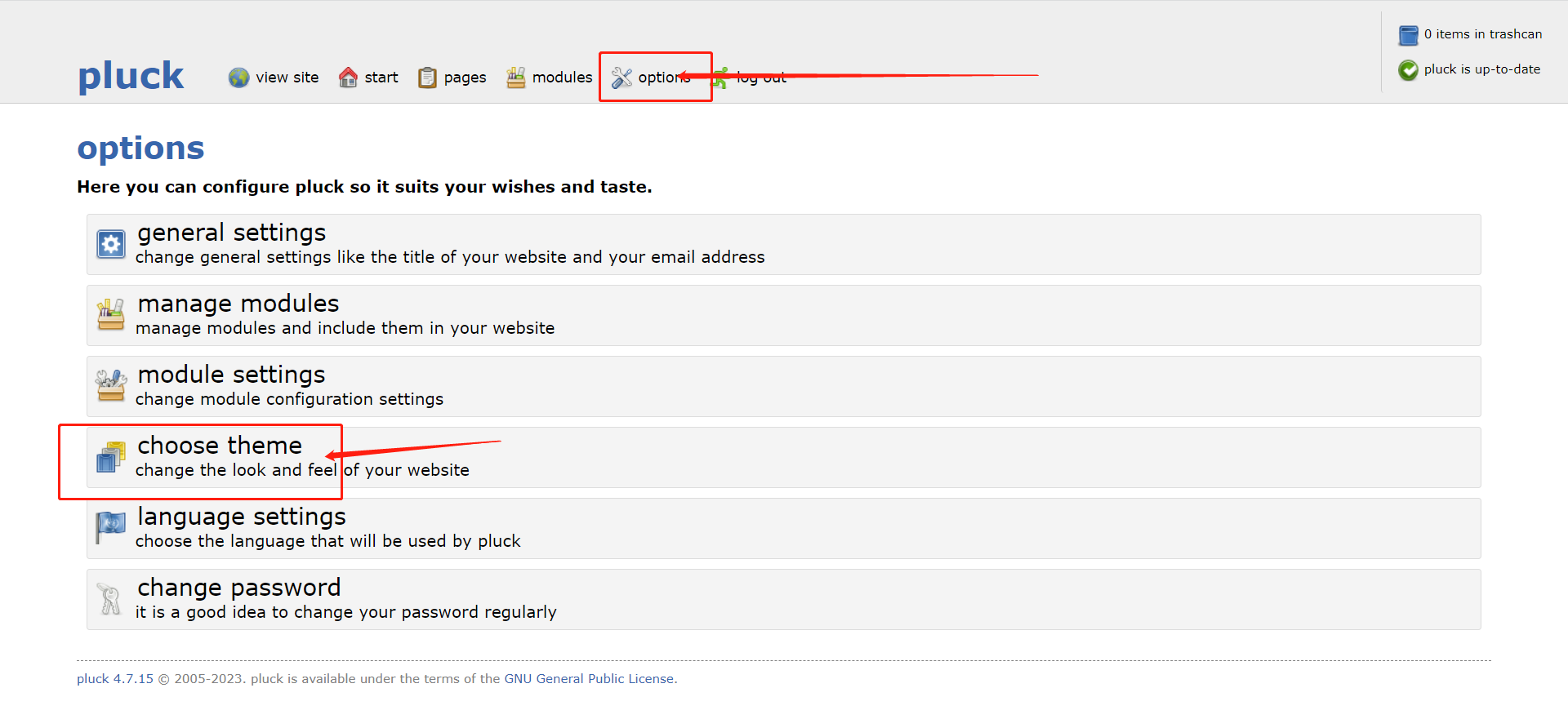Open the view site link
1568x728 pixels.
[x=287, y=78]
